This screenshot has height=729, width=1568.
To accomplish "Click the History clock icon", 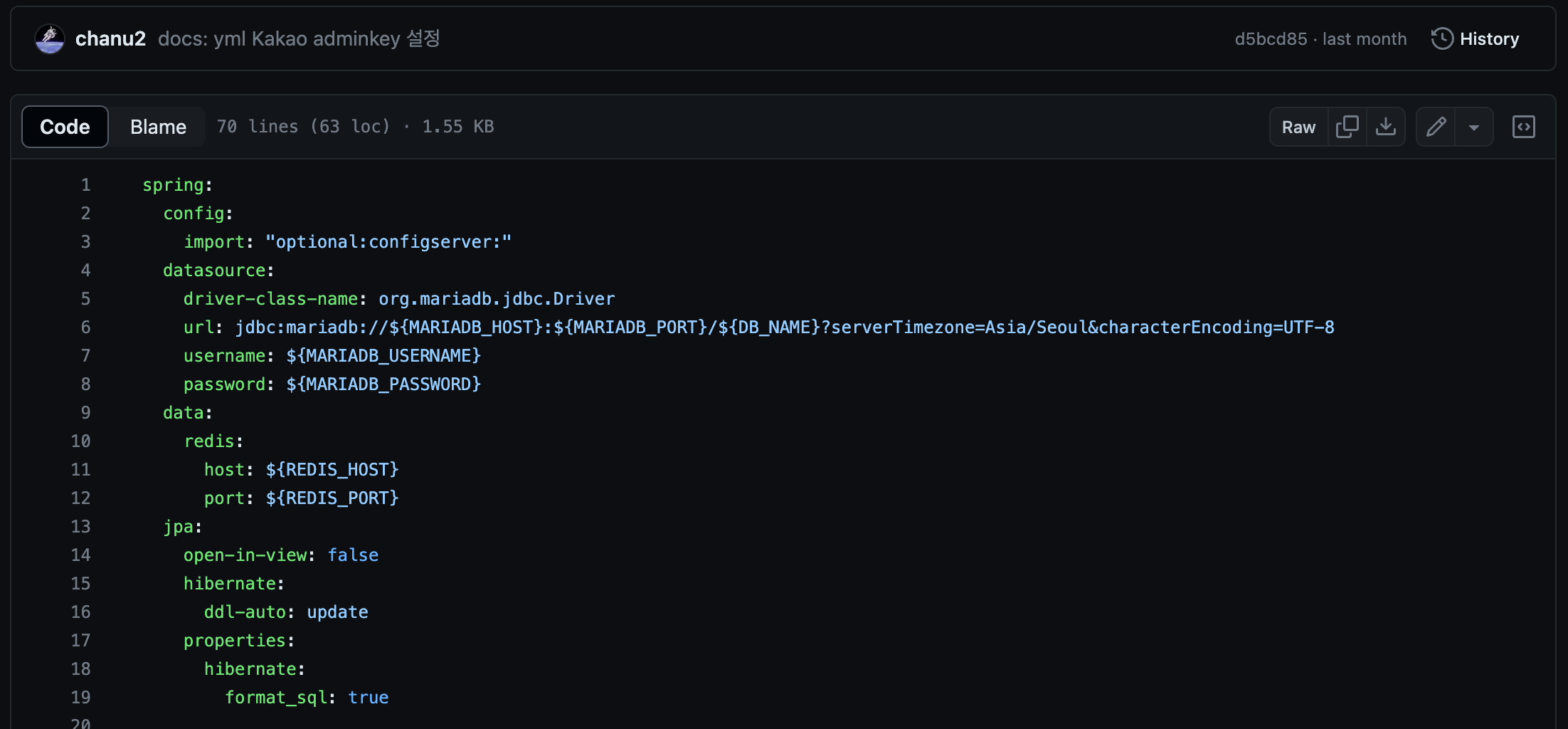I will [1442, 38].
